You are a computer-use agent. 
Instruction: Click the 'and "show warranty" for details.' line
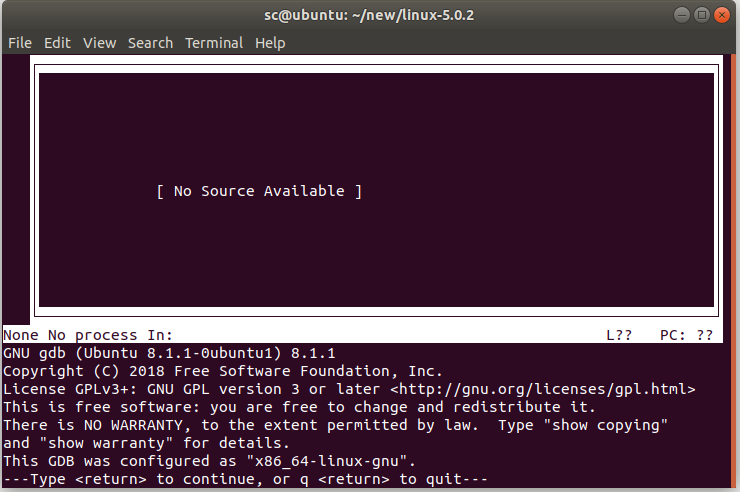point(146,443)
